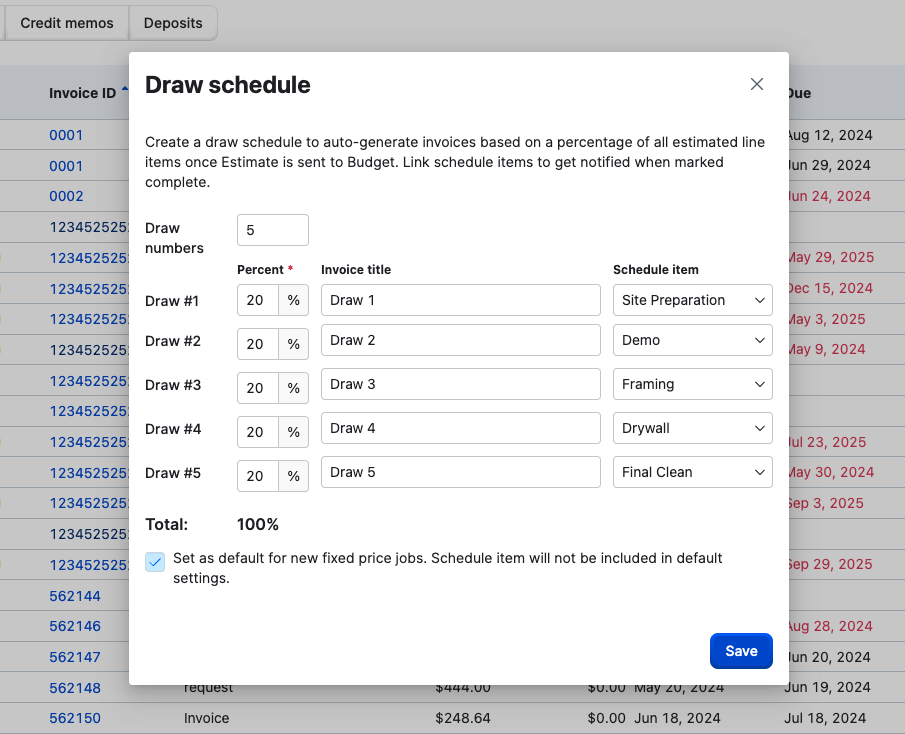Change the Drywall schedule item dropdown
The width and height of the screenshot is (905, 734).
coord(692,428)
